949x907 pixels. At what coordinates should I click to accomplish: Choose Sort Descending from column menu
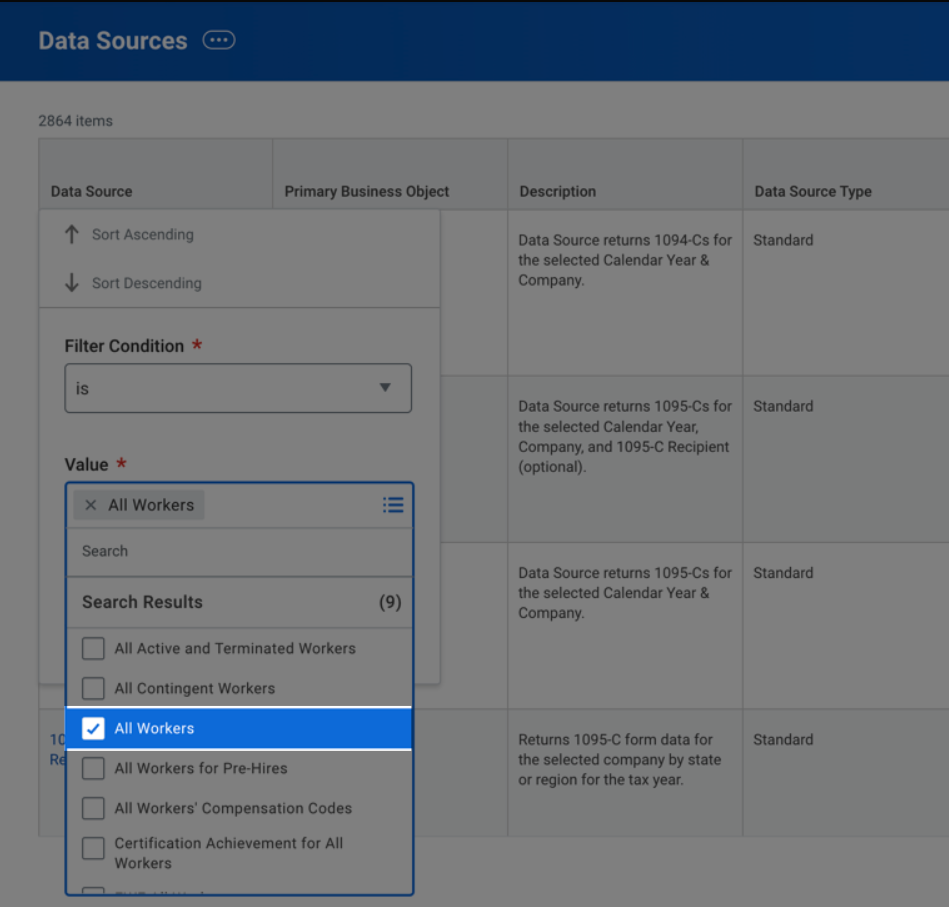[147, 283]
